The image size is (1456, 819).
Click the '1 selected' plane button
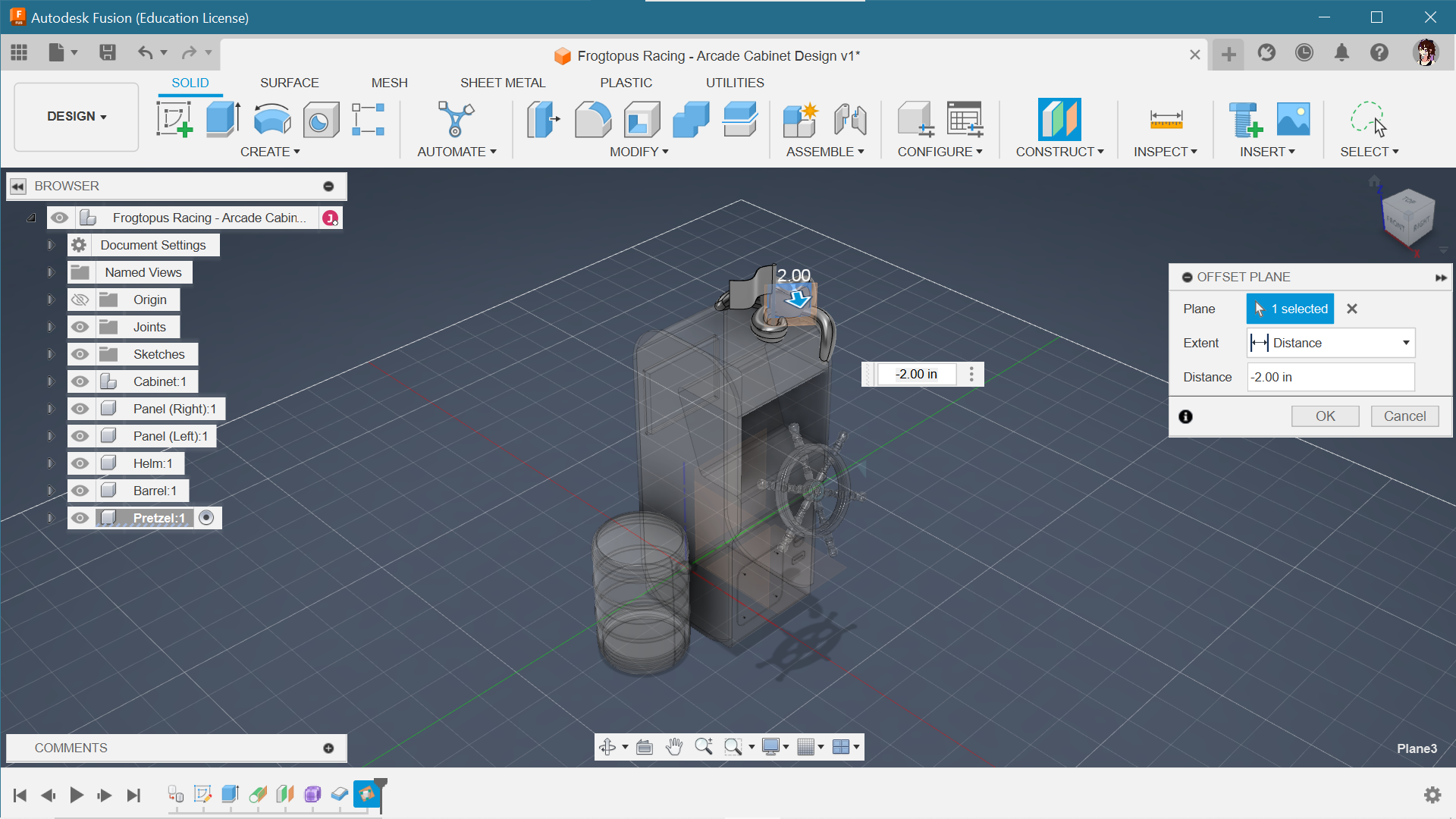click(1290, 309)
